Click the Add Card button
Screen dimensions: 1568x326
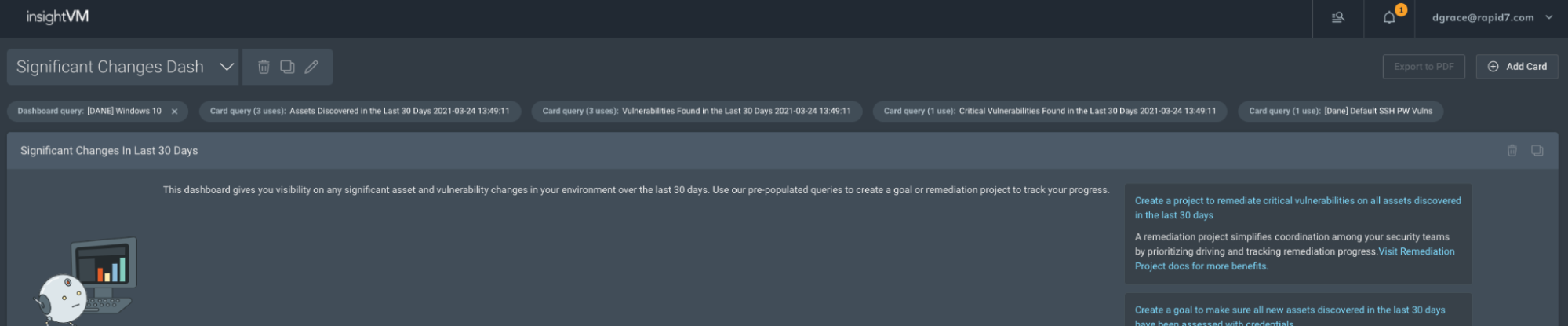(1517, 67)
